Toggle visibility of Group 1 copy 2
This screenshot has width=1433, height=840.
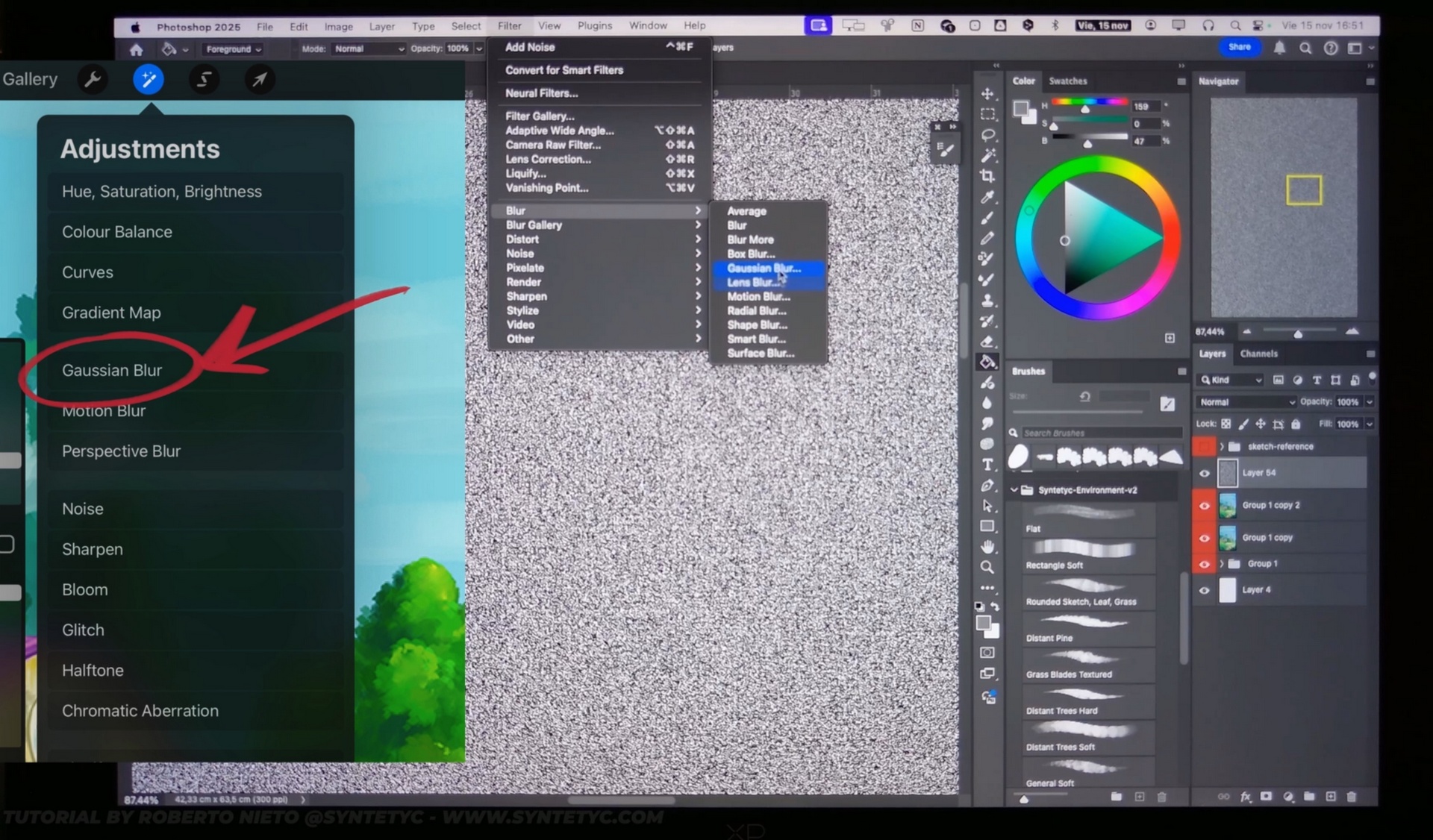point(1204,506)
